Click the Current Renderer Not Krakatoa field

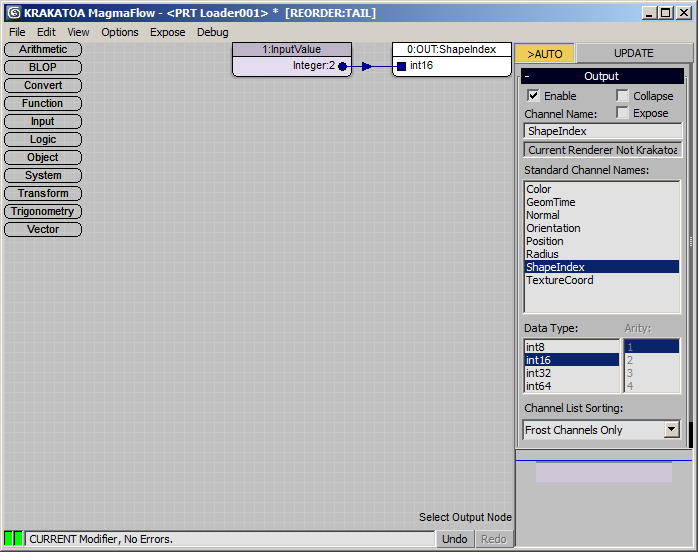point(603,150)
